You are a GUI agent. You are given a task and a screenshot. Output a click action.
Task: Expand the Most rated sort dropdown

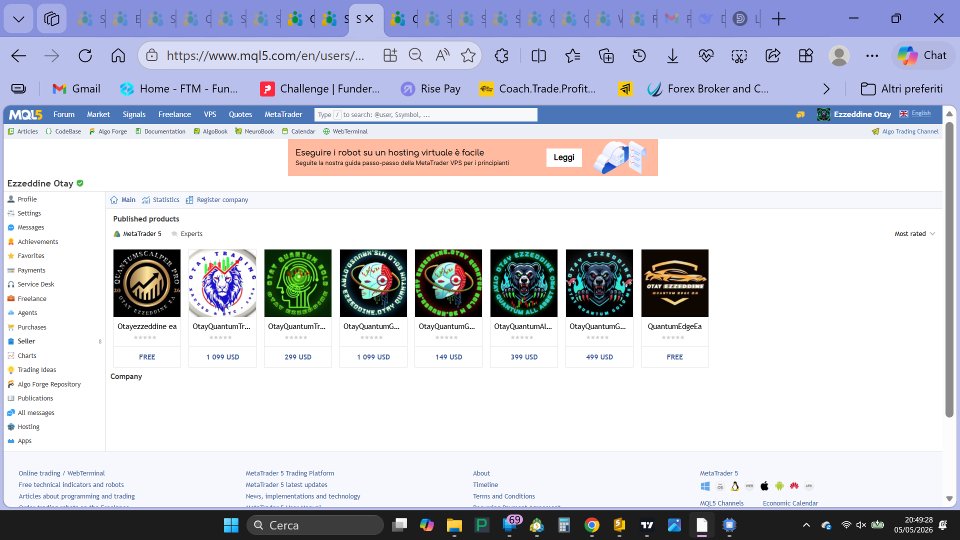tap(915, 233)
